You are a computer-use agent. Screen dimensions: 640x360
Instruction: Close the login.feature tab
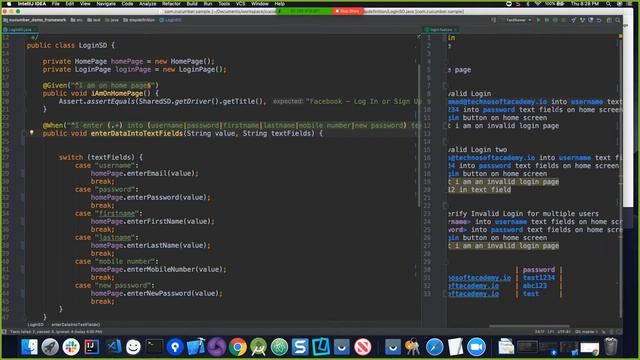tap(456, 30)
